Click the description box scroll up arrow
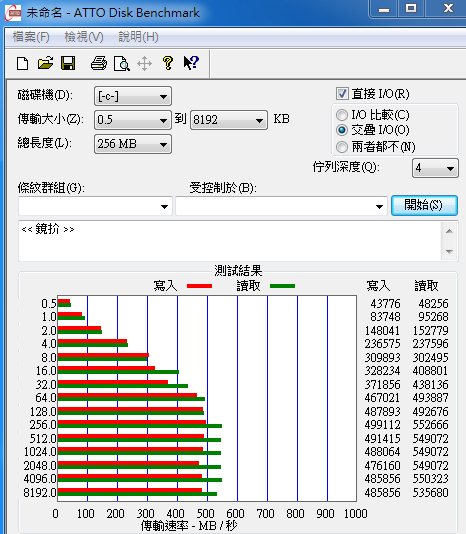Screen dimensions: 466x534 click(449, 231)
